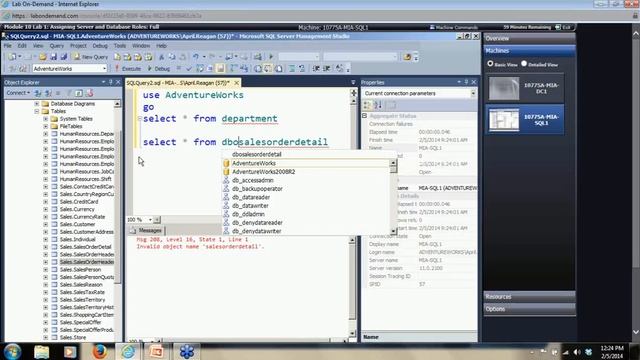Click the Activity Monitor toolbar icon

[258, 57]
